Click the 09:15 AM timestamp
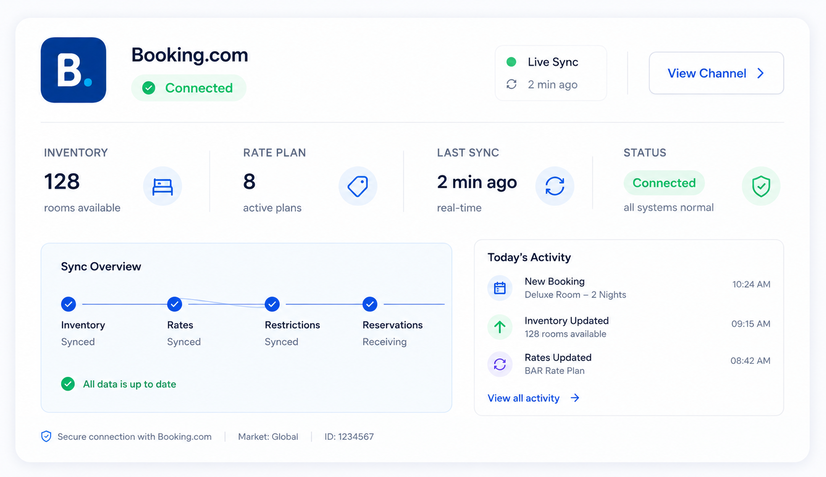Viewport: 826px width, 477px height. (751, 324)
